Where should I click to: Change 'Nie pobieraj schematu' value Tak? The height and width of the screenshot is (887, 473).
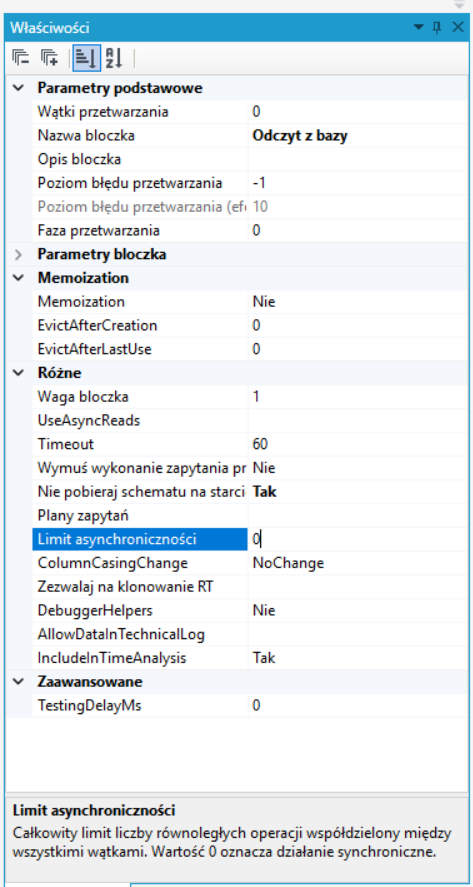(x=357, y=492)
